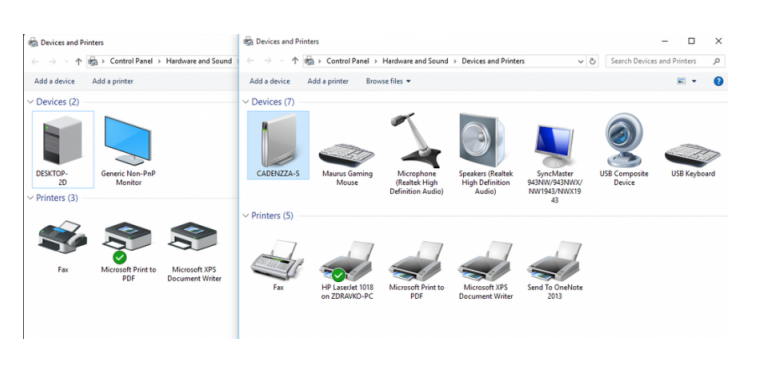Collapse the Printers (5) group
This screenshot has width=760, height=380.
coord(246,216)
